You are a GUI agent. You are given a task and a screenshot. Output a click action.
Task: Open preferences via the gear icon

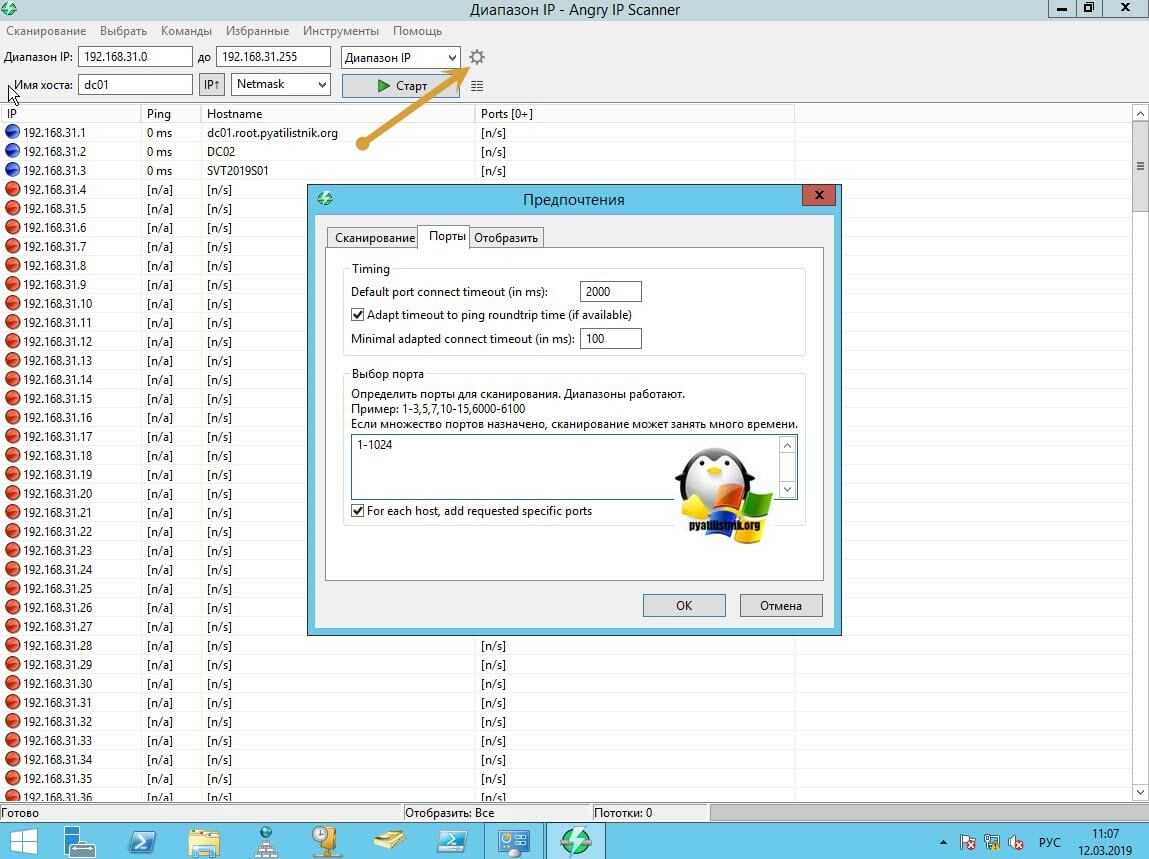(x=477, y=58)
